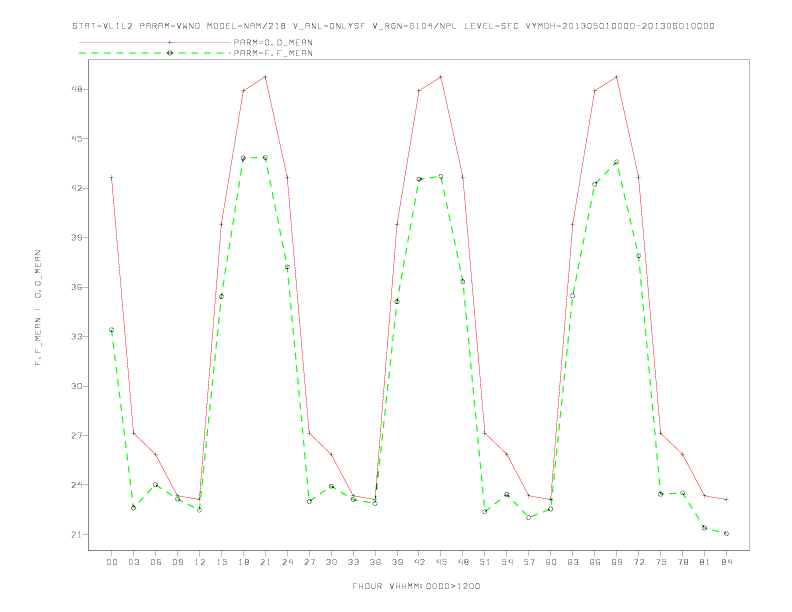Click the 42 forecast hour label on horizontal axis
792x612 pixels.
pos(419,562)
